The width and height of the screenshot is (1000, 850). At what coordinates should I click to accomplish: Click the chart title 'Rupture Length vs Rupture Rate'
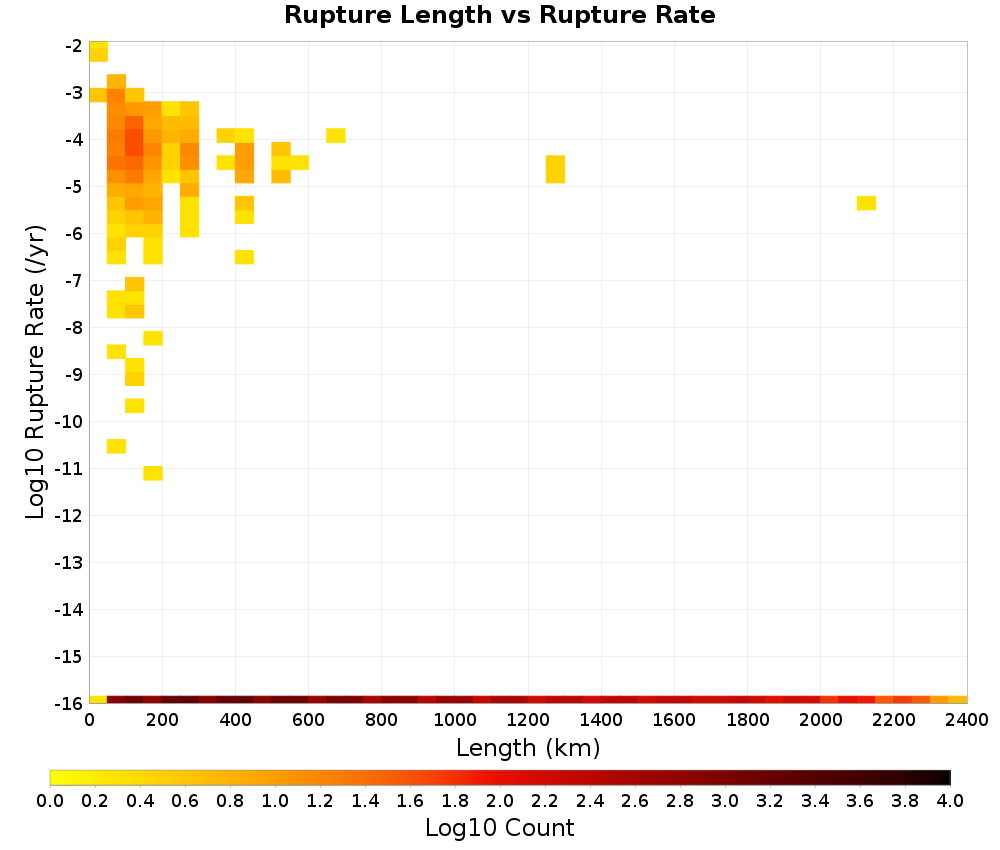tap(499, 15)
